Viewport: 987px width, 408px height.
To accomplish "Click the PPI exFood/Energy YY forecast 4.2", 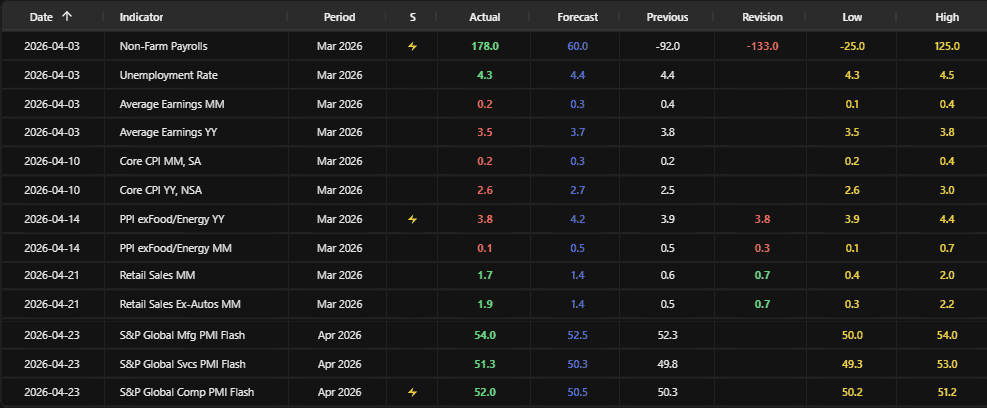I will click(x=577, y=219).
